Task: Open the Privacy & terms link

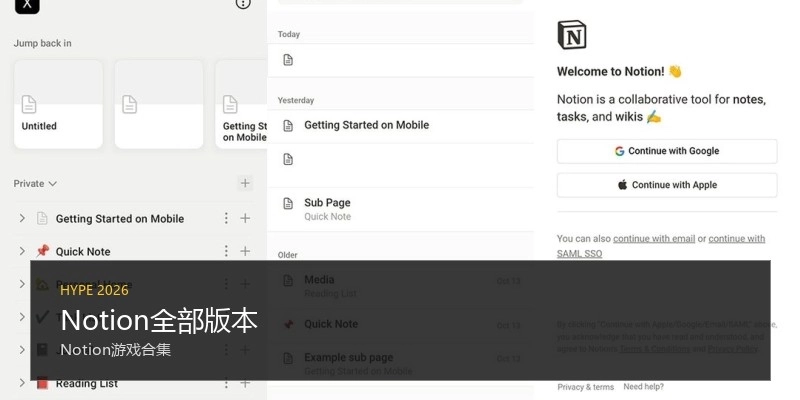Action: [x=586, y=387]
